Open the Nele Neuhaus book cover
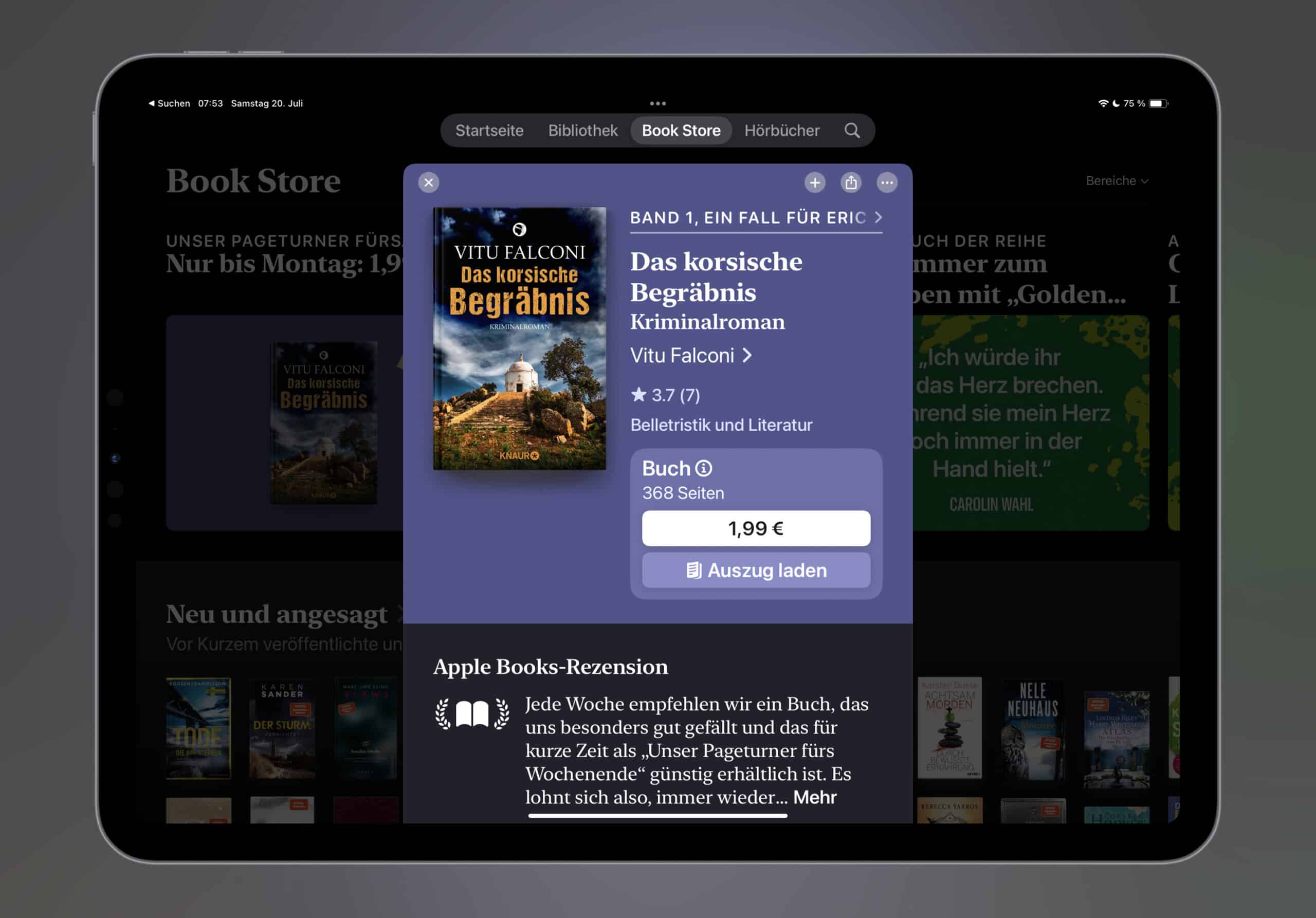This screenshot has width=1316, height=918. (1033, 729)
